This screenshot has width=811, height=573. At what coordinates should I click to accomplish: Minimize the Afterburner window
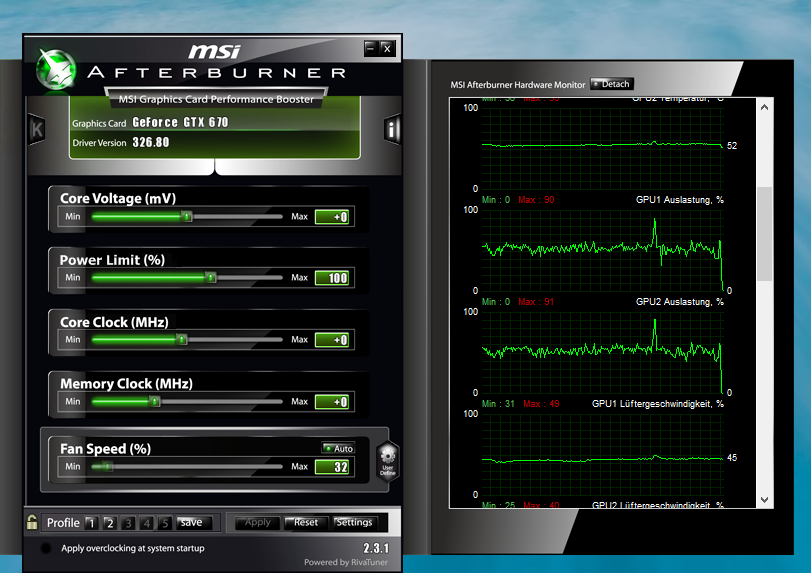pos(371,49)
